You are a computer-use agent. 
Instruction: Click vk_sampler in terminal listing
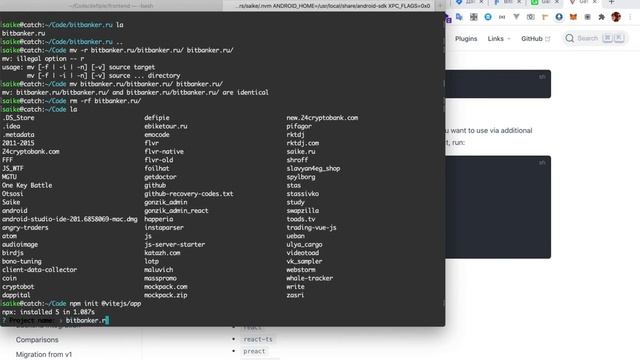pyautogui.click(x=304, y=261)
